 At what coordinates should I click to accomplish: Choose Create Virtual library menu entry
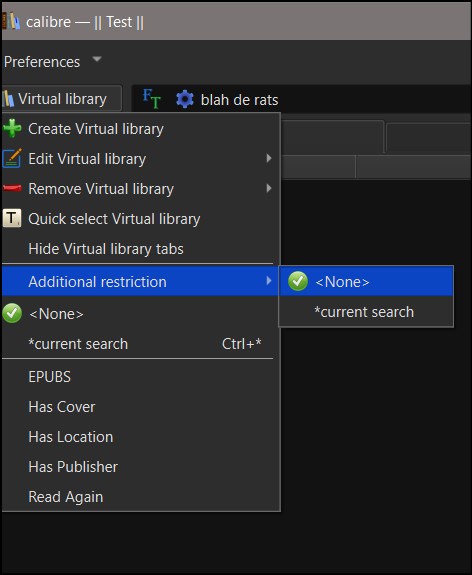[141, 129]
